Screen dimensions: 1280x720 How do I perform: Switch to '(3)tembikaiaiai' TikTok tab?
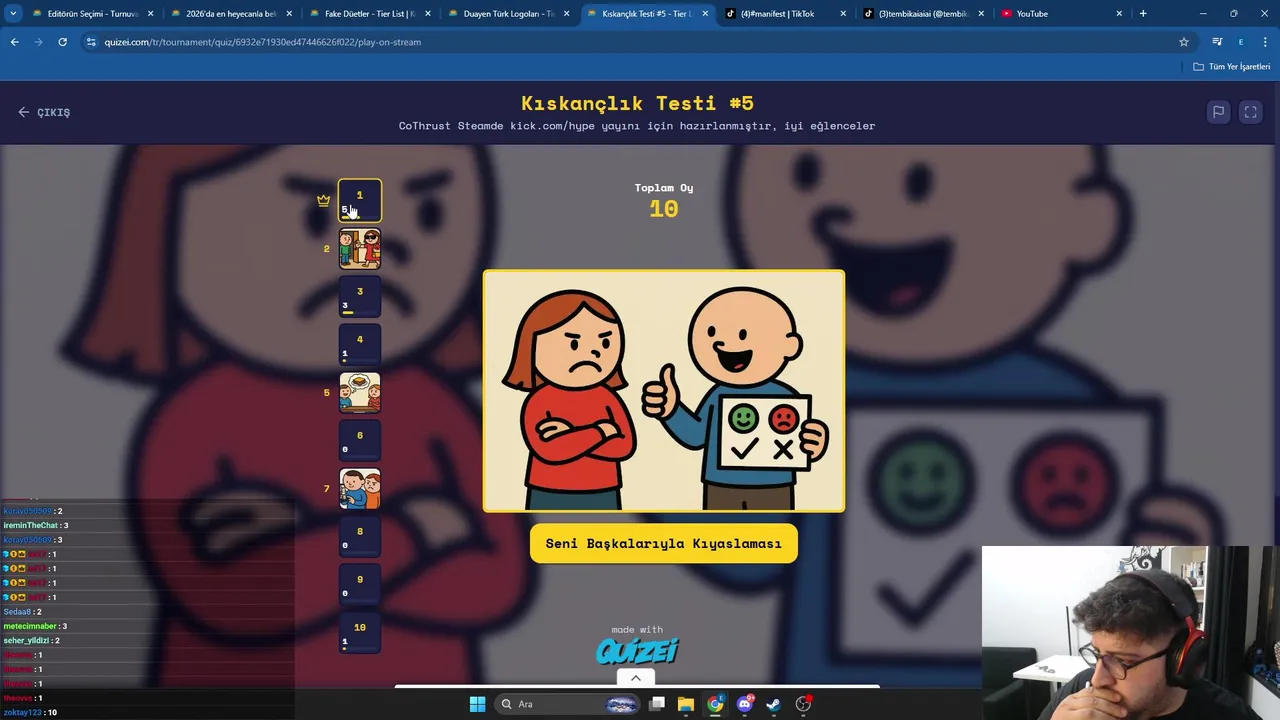pyautogui.click(x=923, y=14)
